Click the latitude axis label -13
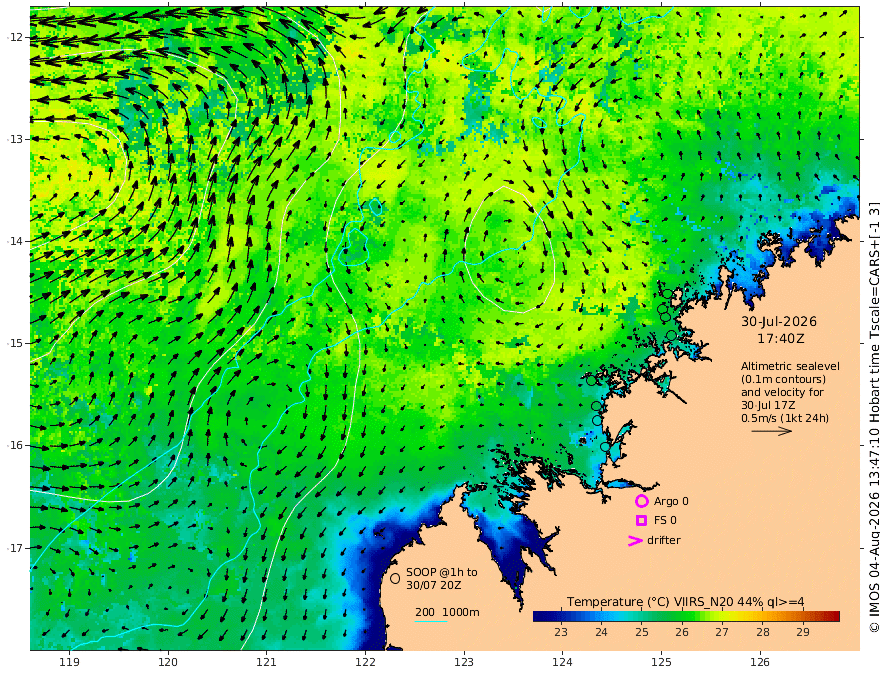The image size is (880, 680). pyautogui.click(x=15, y=139)
